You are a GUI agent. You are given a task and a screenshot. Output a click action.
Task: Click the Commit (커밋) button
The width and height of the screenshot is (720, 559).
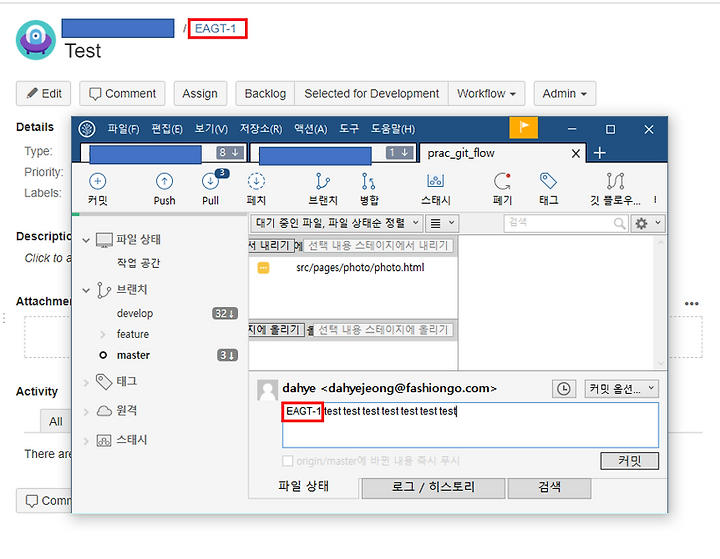point(629,461)
